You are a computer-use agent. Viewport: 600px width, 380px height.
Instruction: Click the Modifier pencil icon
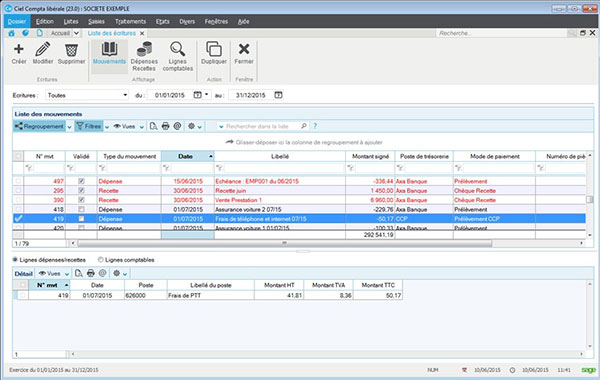(x=42, y=49)
